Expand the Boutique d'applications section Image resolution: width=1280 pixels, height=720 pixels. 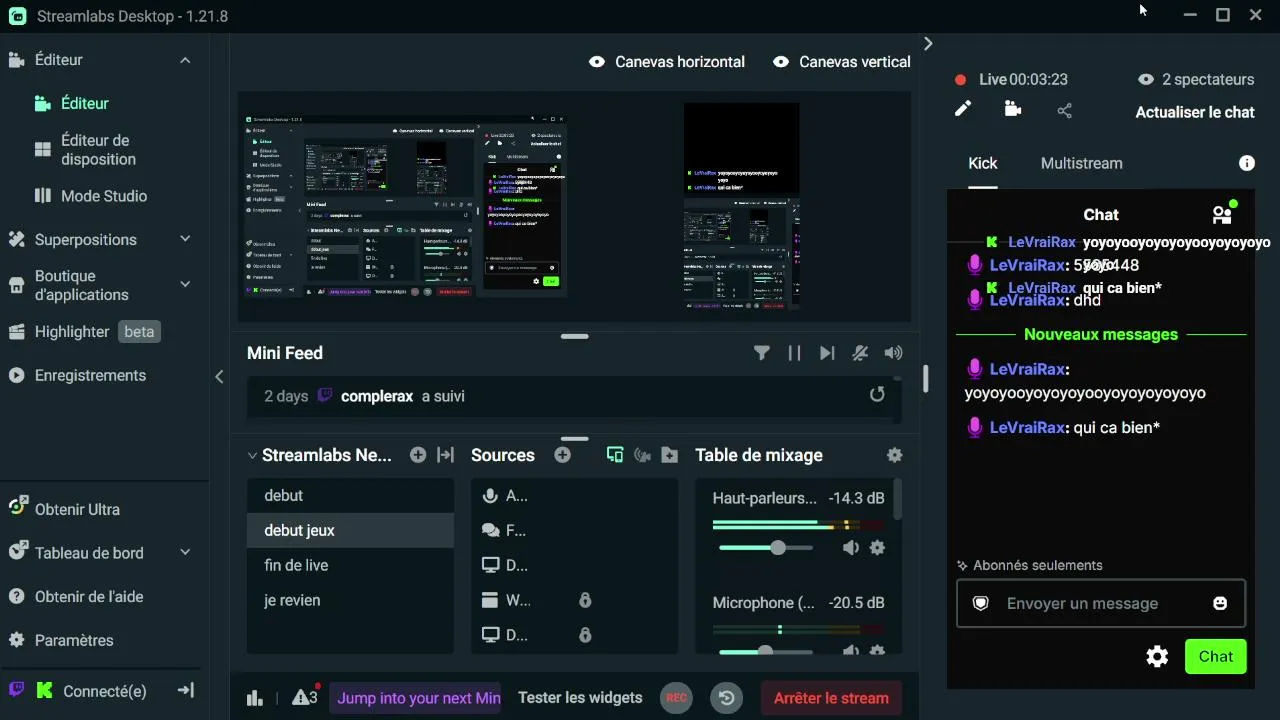[x=185, y=285]
